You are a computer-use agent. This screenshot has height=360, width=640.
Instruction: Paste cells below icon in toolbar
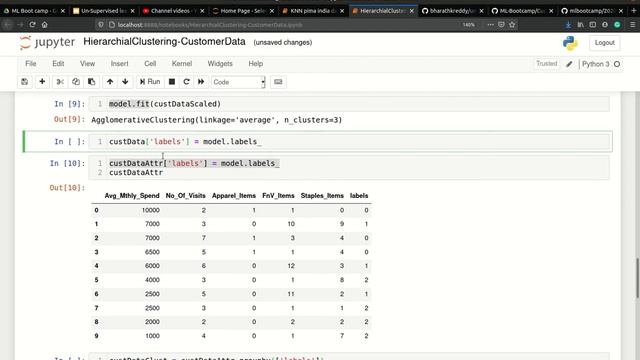(x=91, y=82)
